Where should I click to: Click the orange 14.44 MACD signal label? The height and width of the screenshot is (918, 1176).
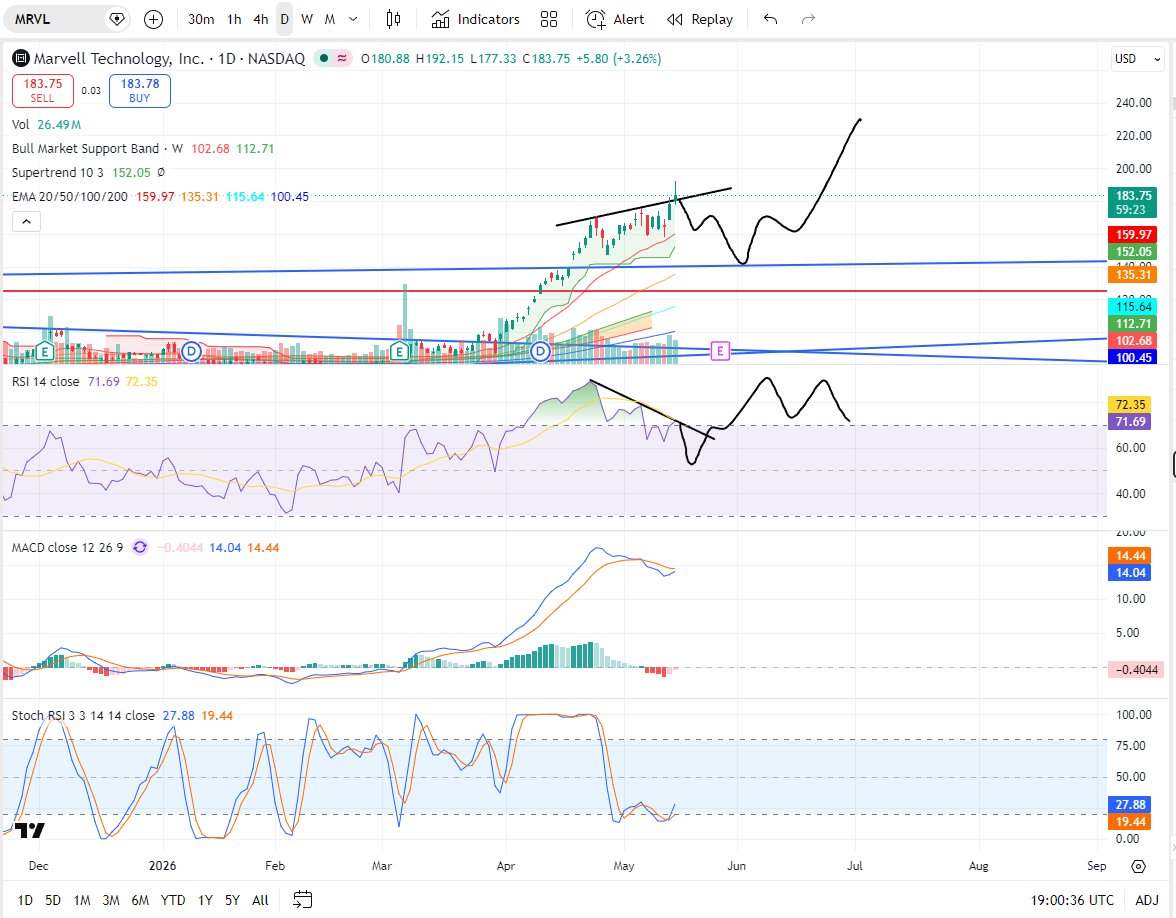click(1130, 556)
